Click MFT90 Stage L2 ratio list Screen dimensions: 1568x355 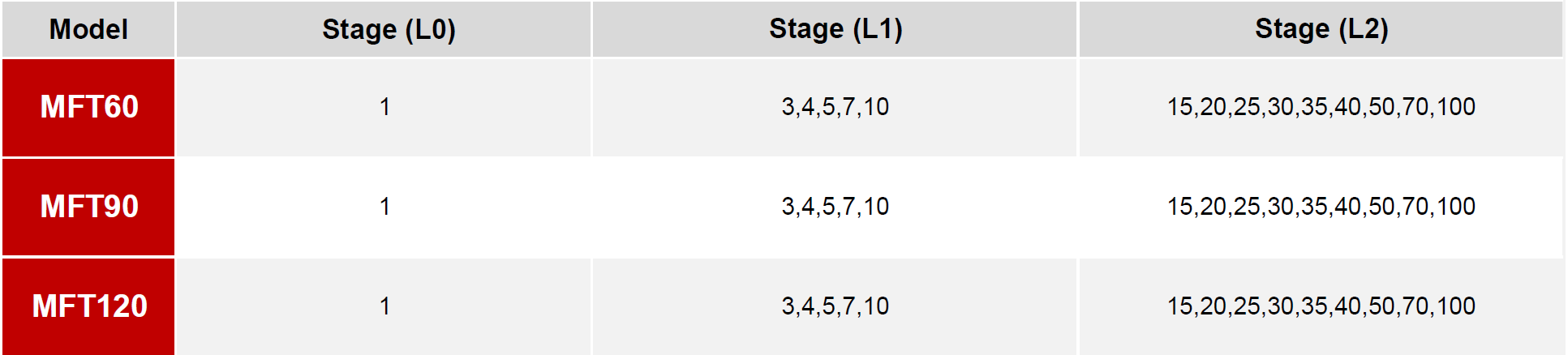[1321, 207]
